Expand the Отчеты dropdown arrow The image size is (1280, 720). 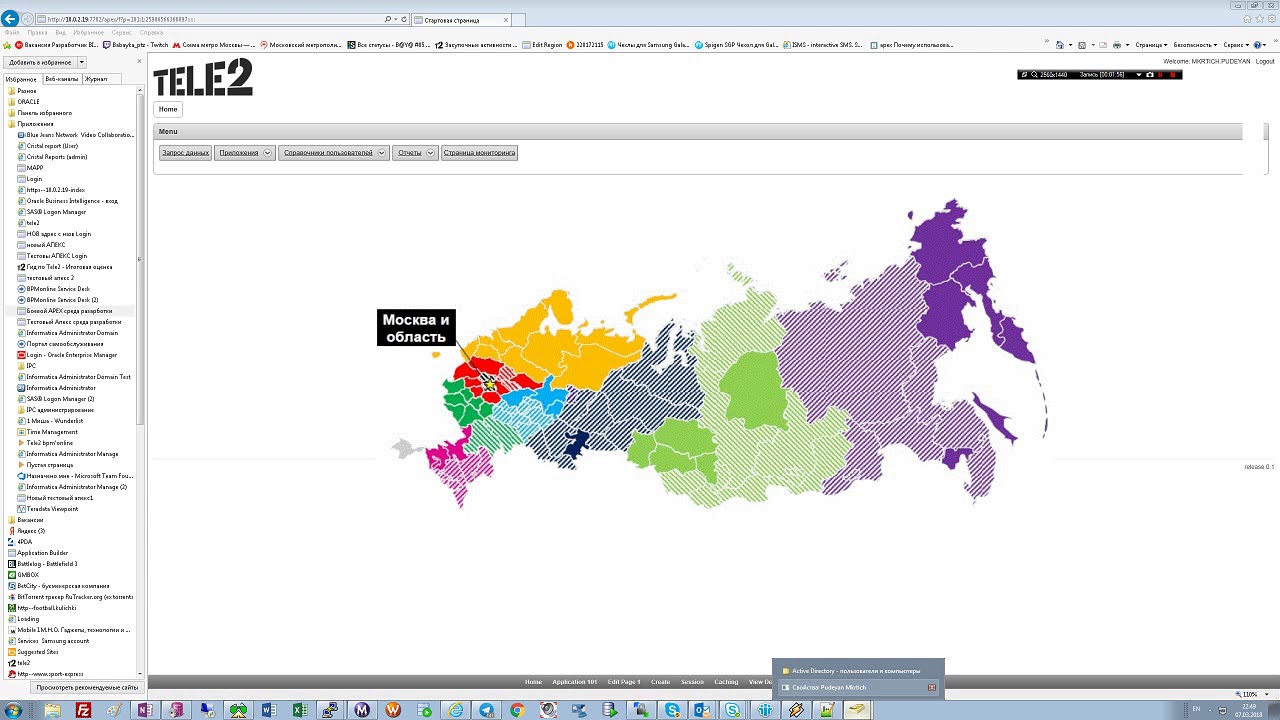pos(431,153)
